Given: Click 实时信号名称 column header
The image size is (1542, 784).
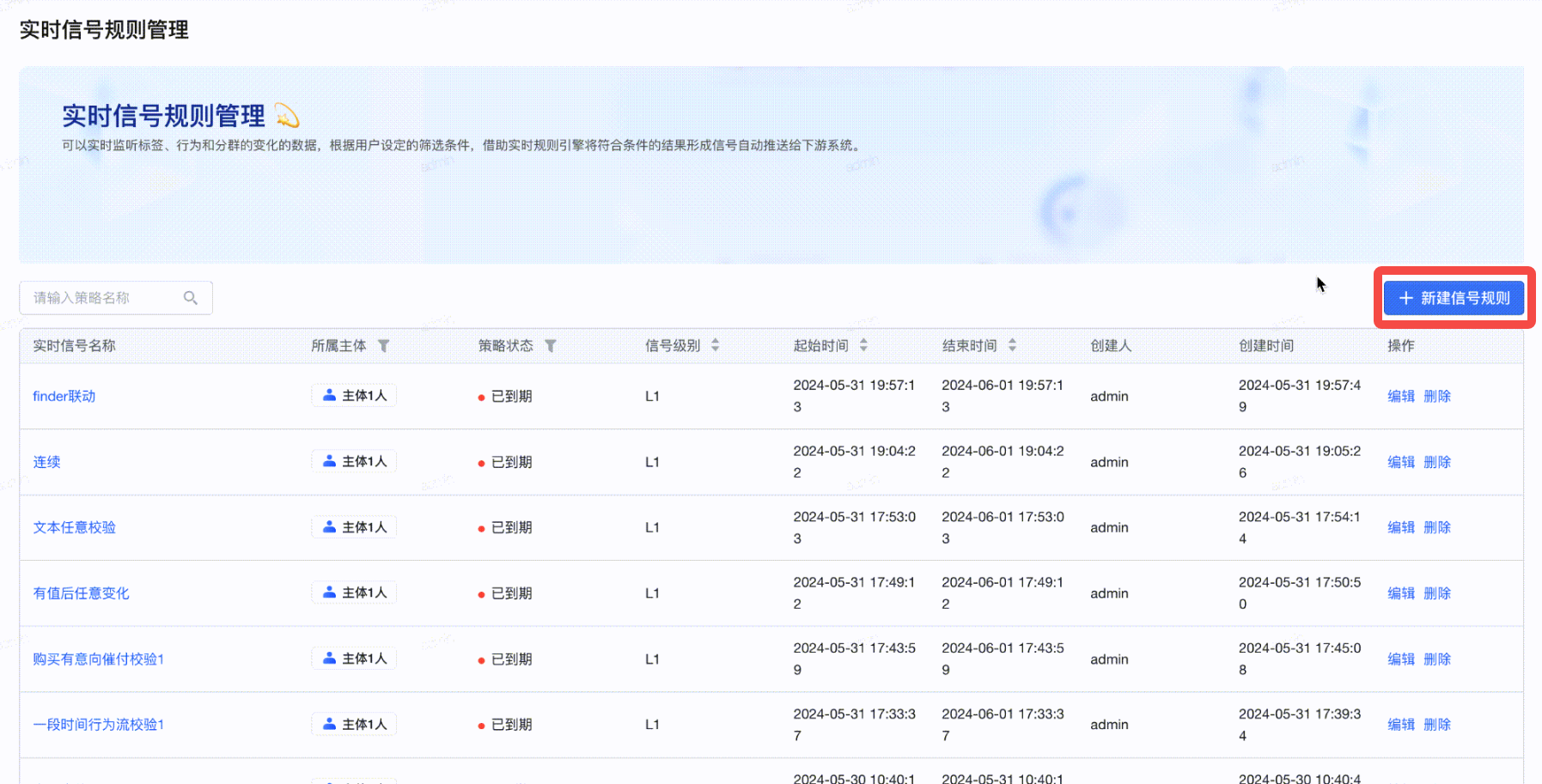Looking at the screenshot, I should [x=74, y=345].
